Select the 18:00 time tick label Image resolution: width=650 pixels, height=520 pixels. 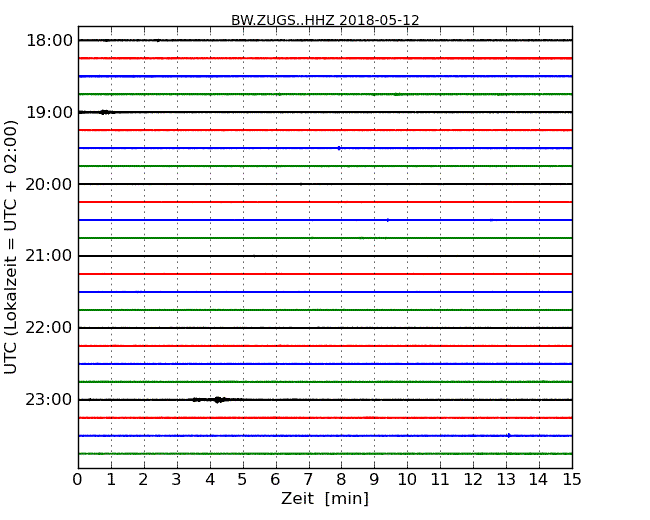49,41
